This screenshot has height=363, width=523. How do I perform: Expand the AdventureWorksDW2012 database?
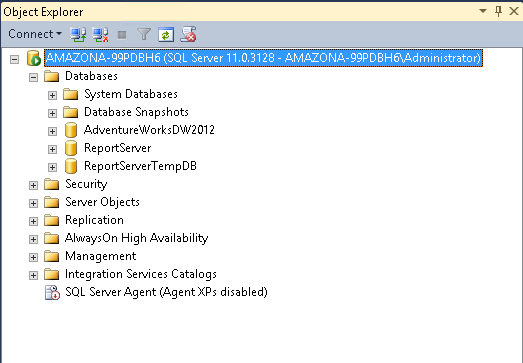tap(52, 131)
